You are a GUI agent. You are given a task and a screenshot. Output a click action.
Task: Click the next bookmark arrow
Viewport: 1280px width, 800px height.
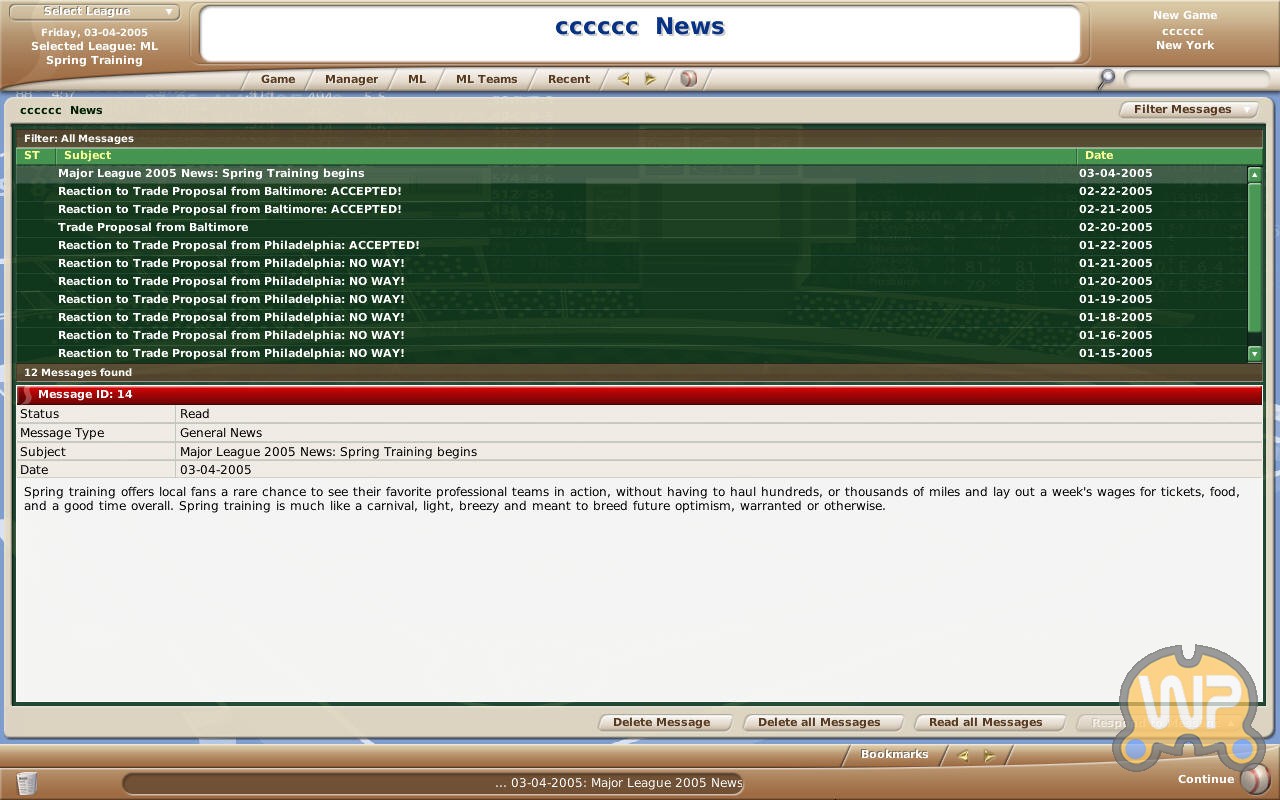[989, 755]
